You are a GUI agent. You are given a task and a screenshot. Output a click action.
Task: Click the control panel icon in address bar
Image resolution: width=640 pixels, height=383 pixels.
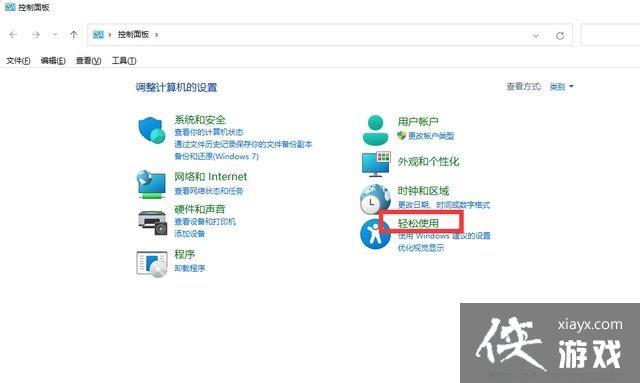[x=98, y=35]
